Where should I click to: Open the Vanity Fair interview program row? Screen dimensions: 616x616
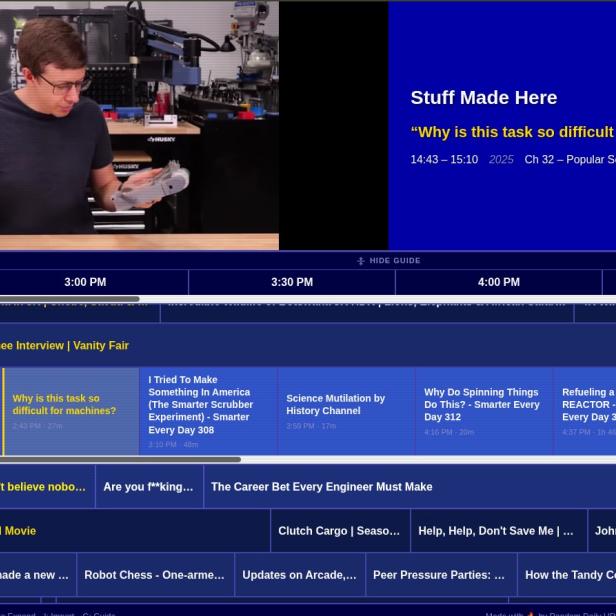coord(308,346)
